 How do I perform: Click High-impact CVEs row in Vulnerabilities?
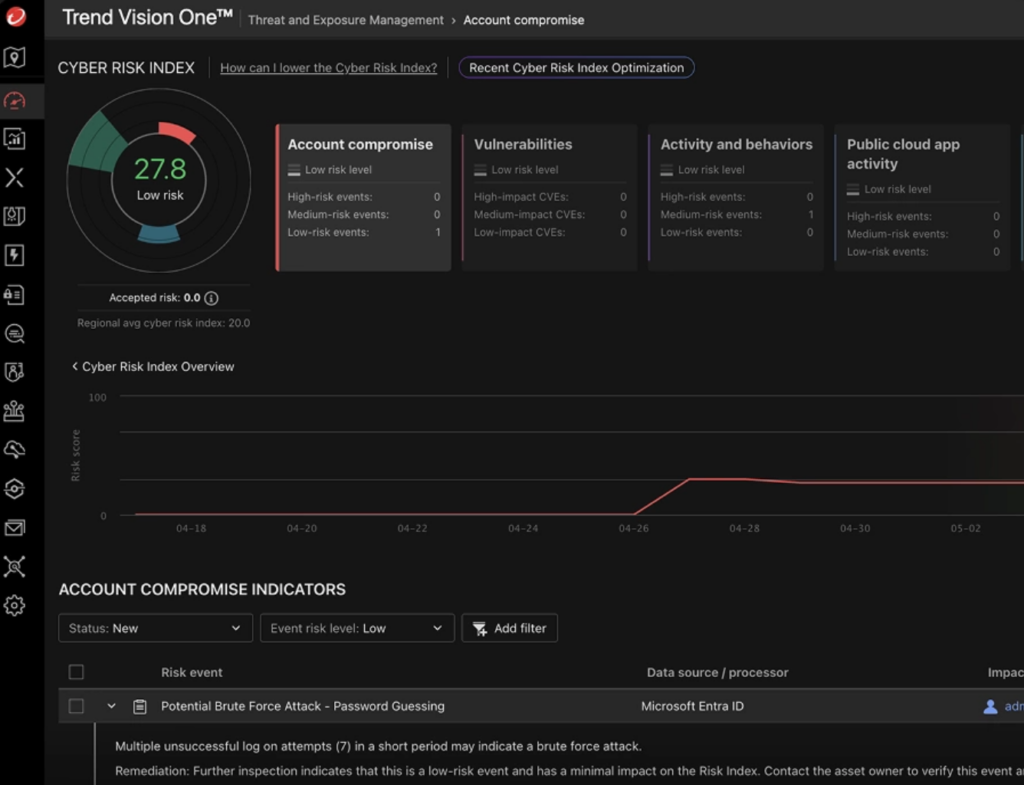click(x=550, y=197)
